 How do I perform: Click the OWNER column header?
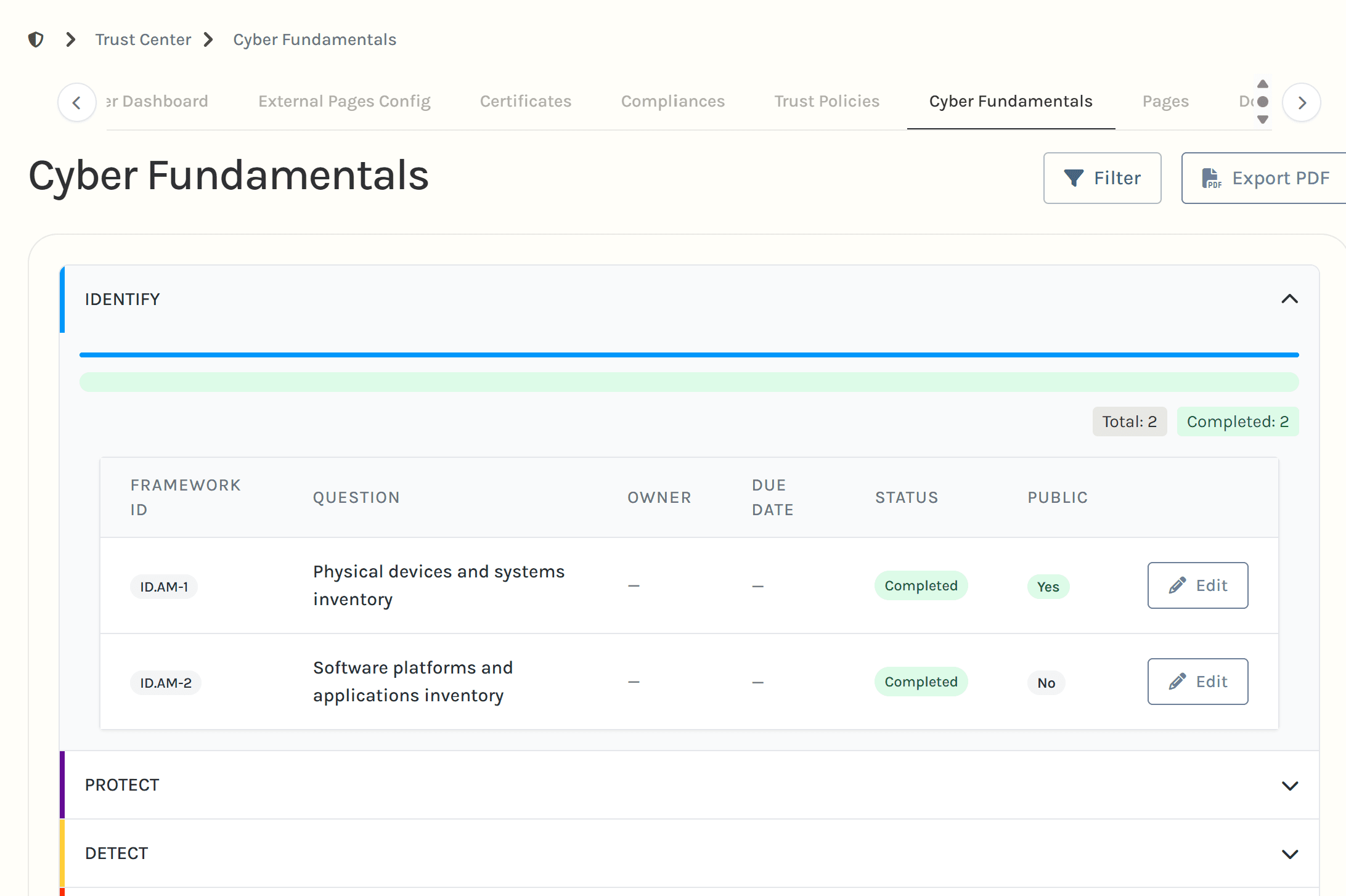(x=659, y=497)
